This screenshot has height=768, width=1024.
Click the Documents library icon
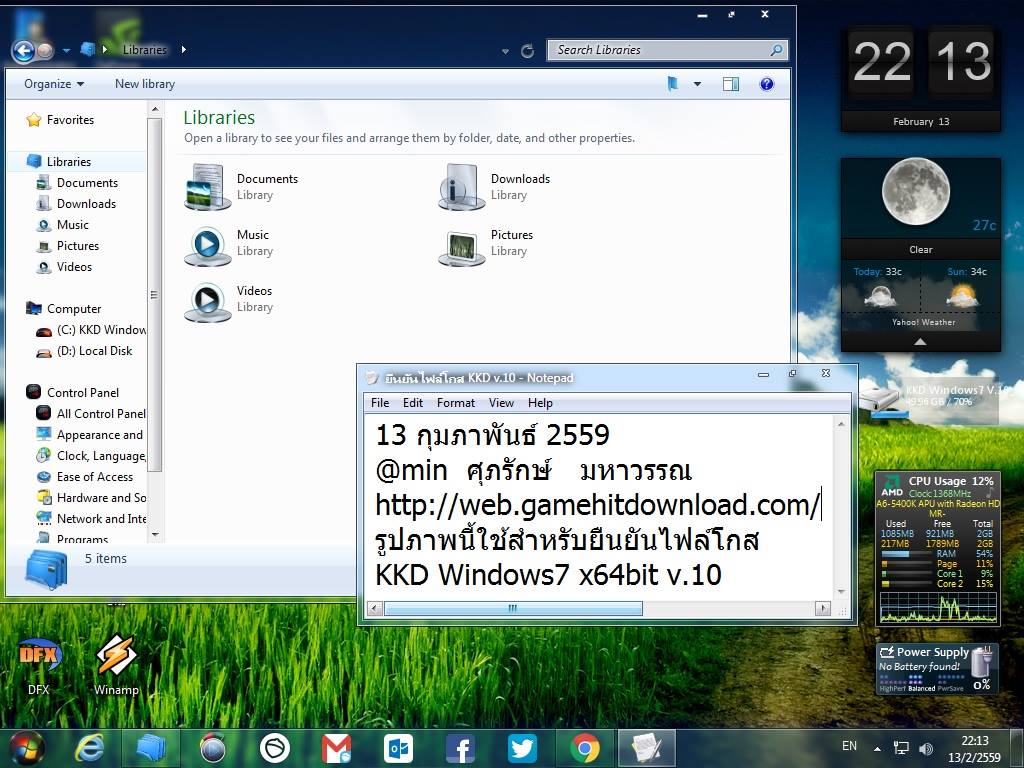pos(207,187)
